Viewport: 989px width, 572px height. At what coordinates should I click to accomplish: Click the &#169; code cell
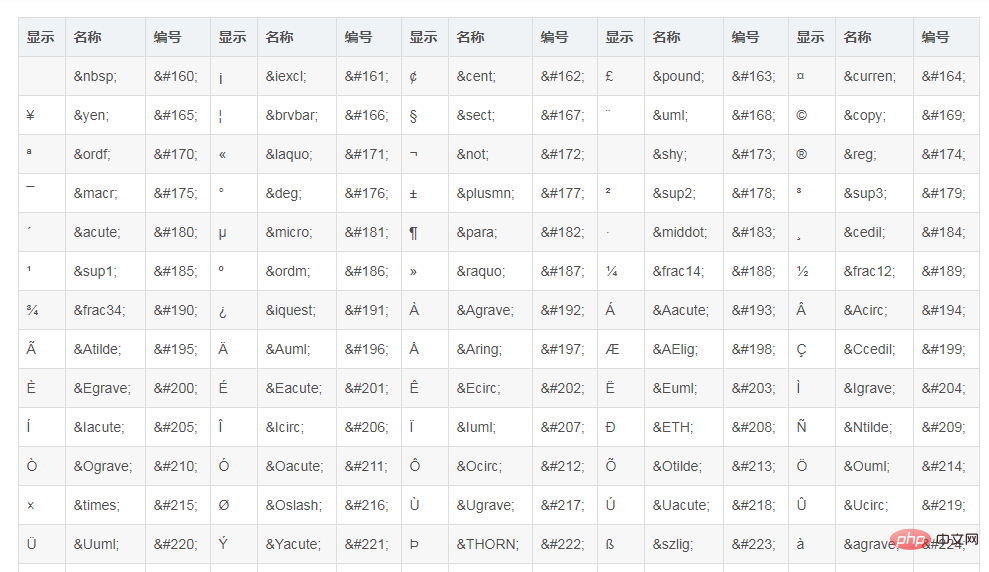click(x=946, y=115)
